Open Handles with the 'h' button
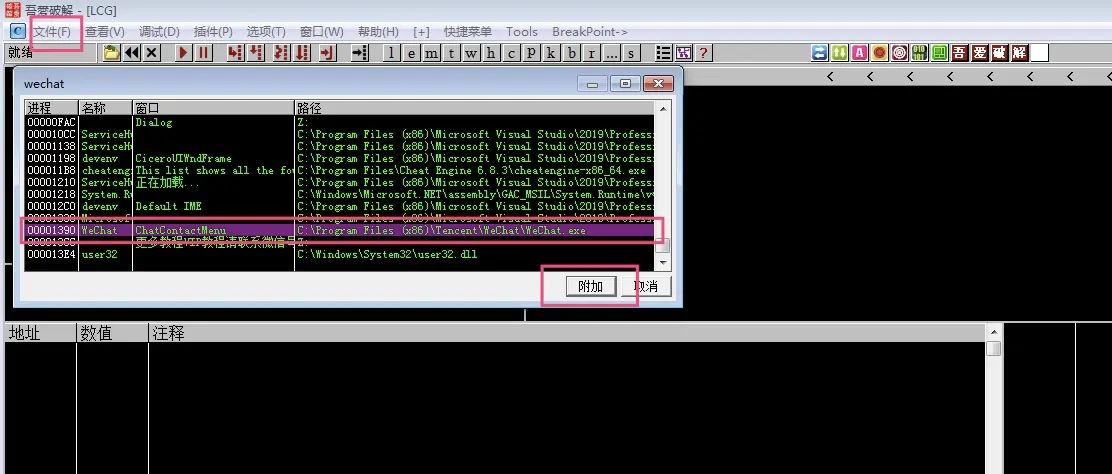Image resolution: width=1112 pixels, height=474 pixels. point(491,53)
